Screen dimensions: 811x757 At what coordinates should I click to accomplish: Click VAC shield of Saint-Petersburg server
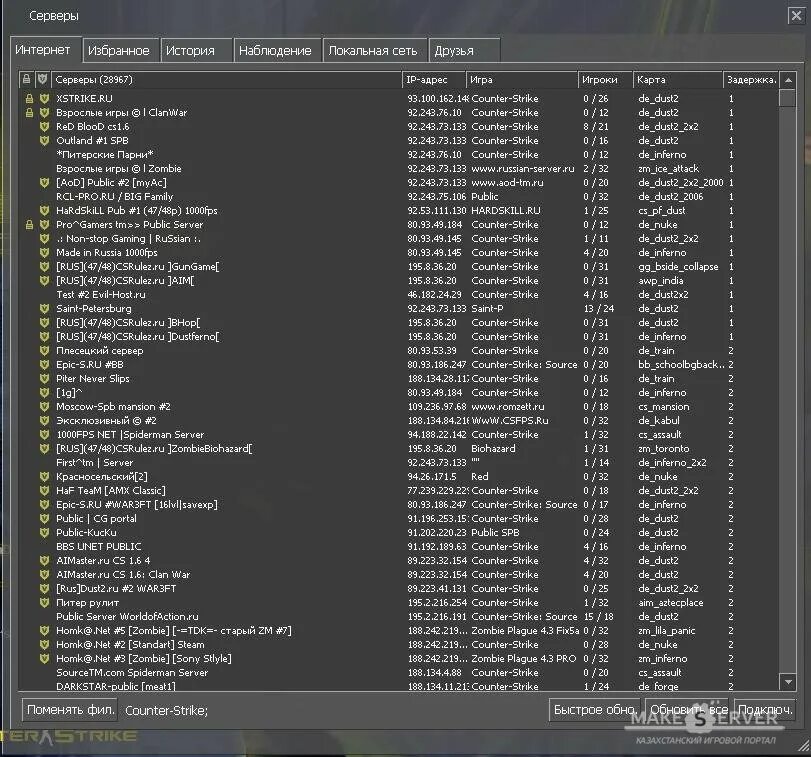tap(44, 308)
